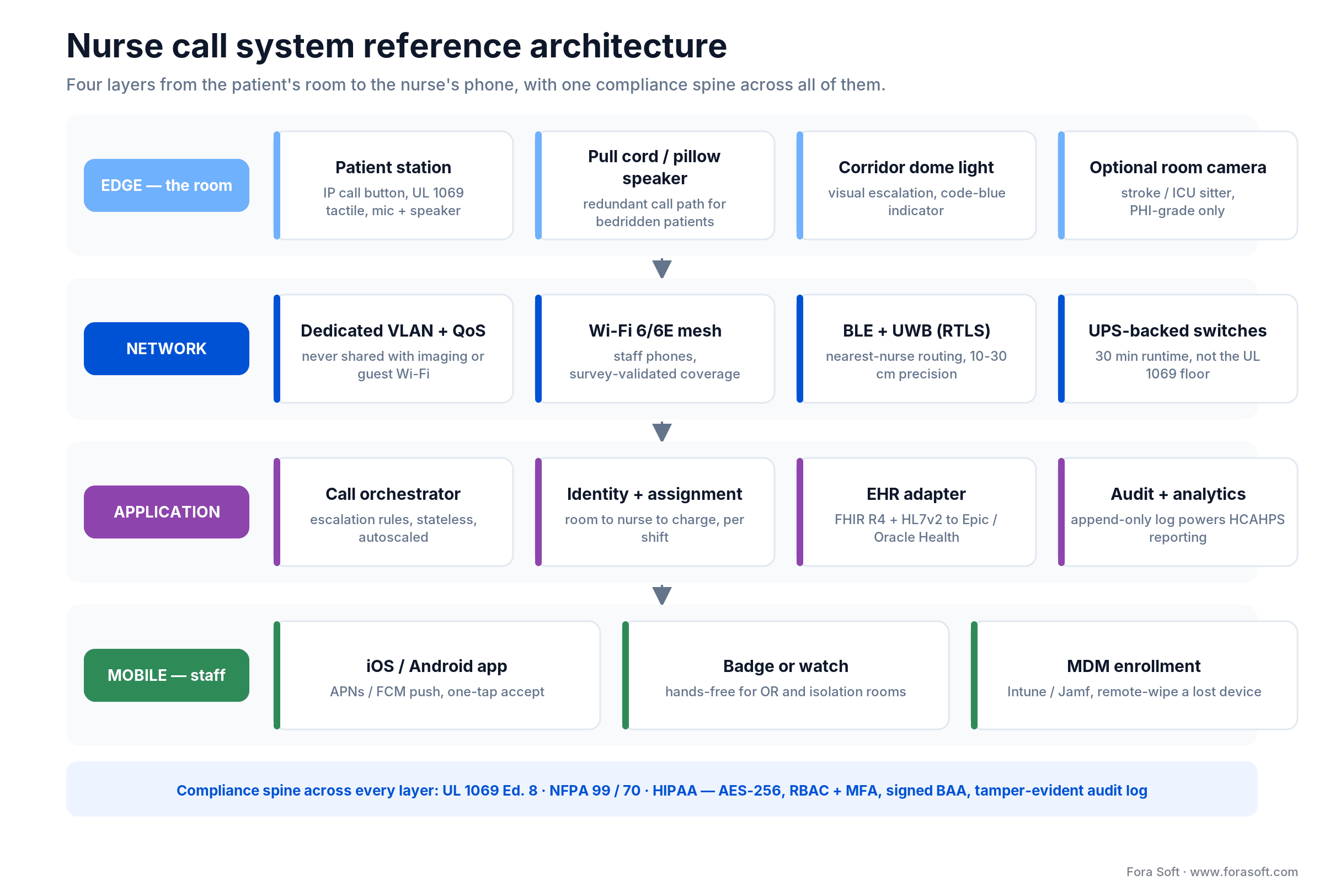
Task: Click "staff phones, survey-validated coverage" text
Action: click(x=655, y=365)
